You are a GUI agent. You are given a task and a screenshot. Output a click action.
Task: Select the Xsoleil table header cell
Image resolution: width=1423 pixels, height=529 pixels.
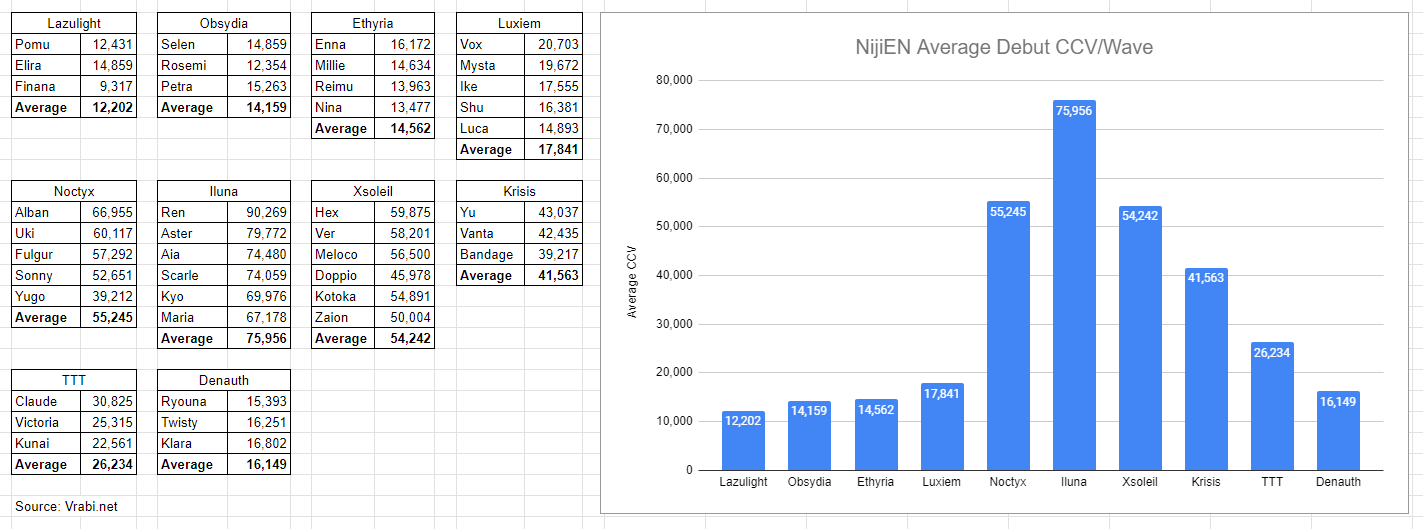point(373,191)
